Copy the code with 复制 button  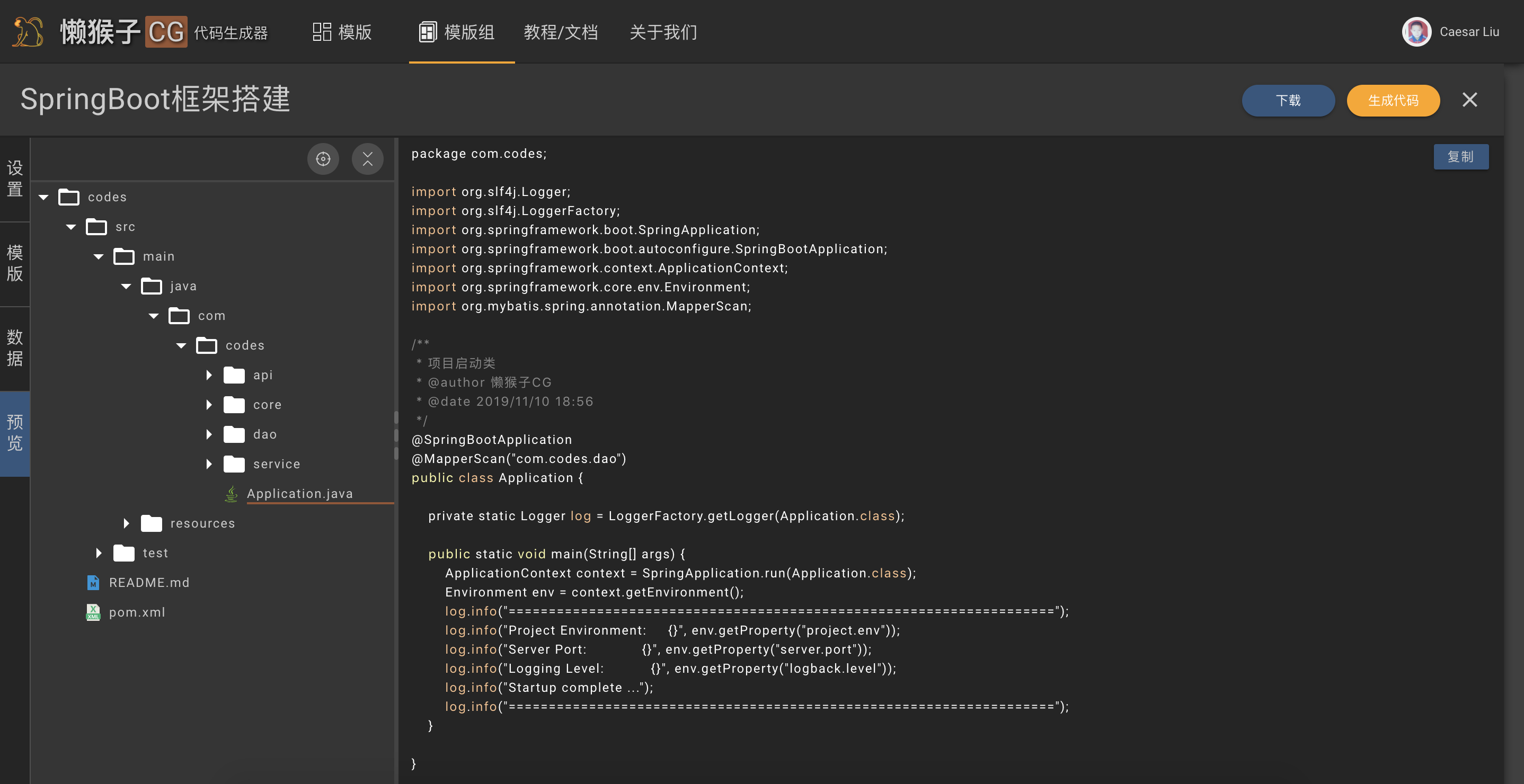pyautogui.click(x=1461, y=157)
